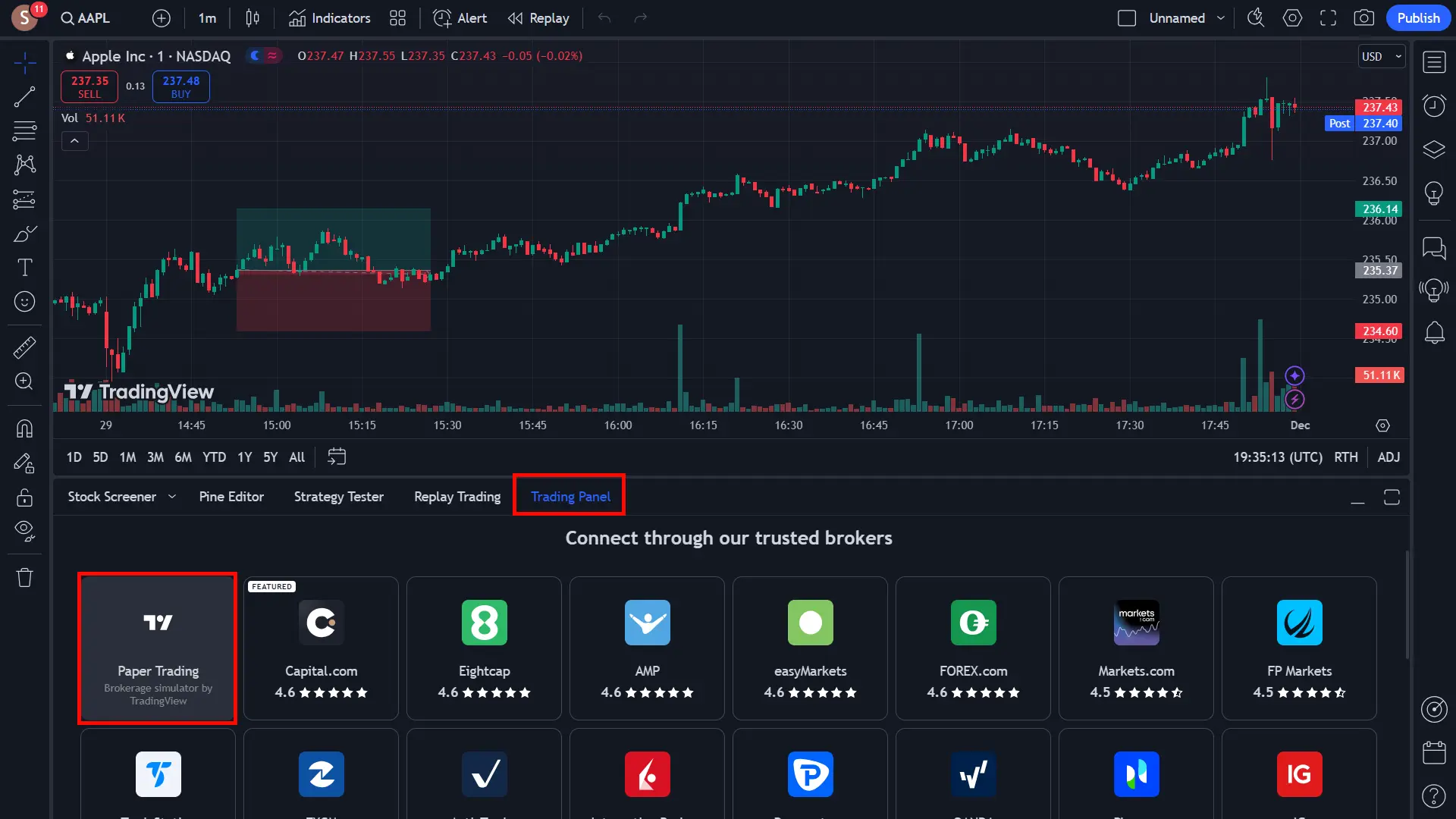Open chart settings hexagon icon
The image size is (1456, 819).
coord(1293,18)
